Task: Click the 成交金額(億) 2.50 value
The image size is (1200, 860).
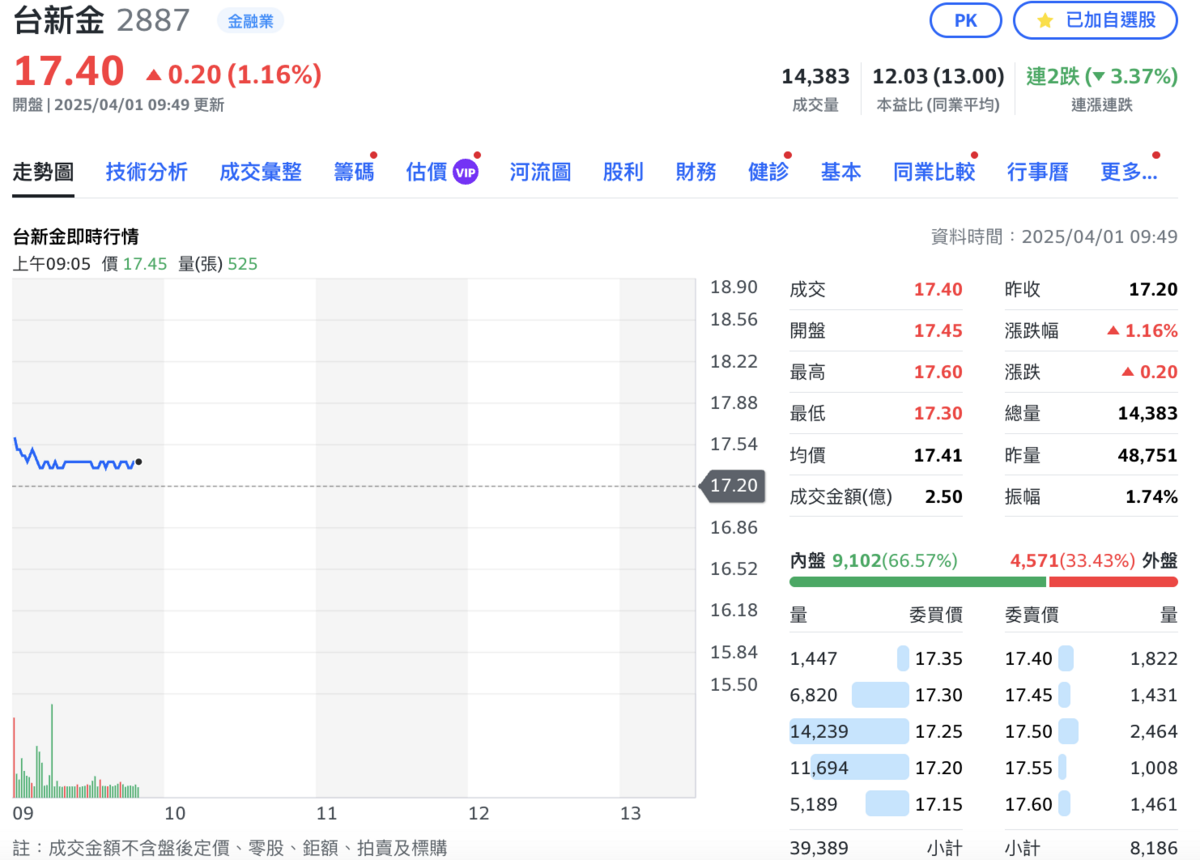Action: pyautogui.click(x=945, y=496)
